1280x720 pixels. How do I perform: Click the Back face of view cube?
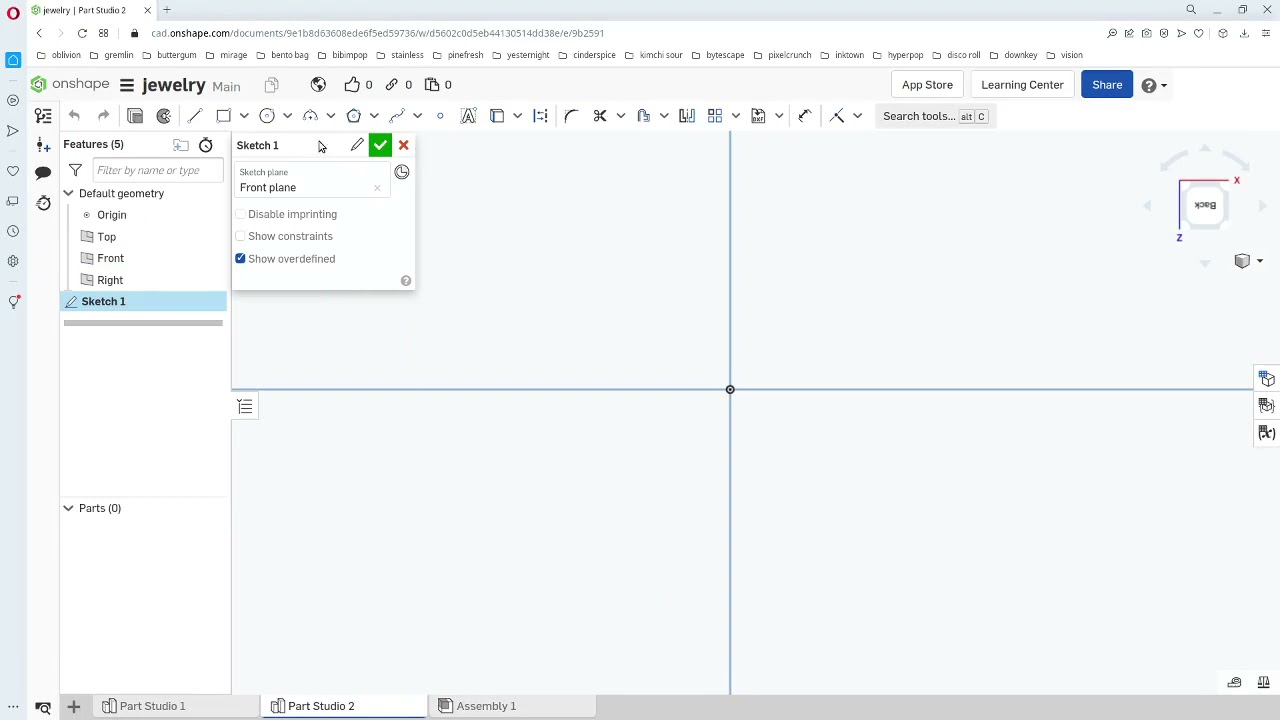click(x=1204, y=206)
